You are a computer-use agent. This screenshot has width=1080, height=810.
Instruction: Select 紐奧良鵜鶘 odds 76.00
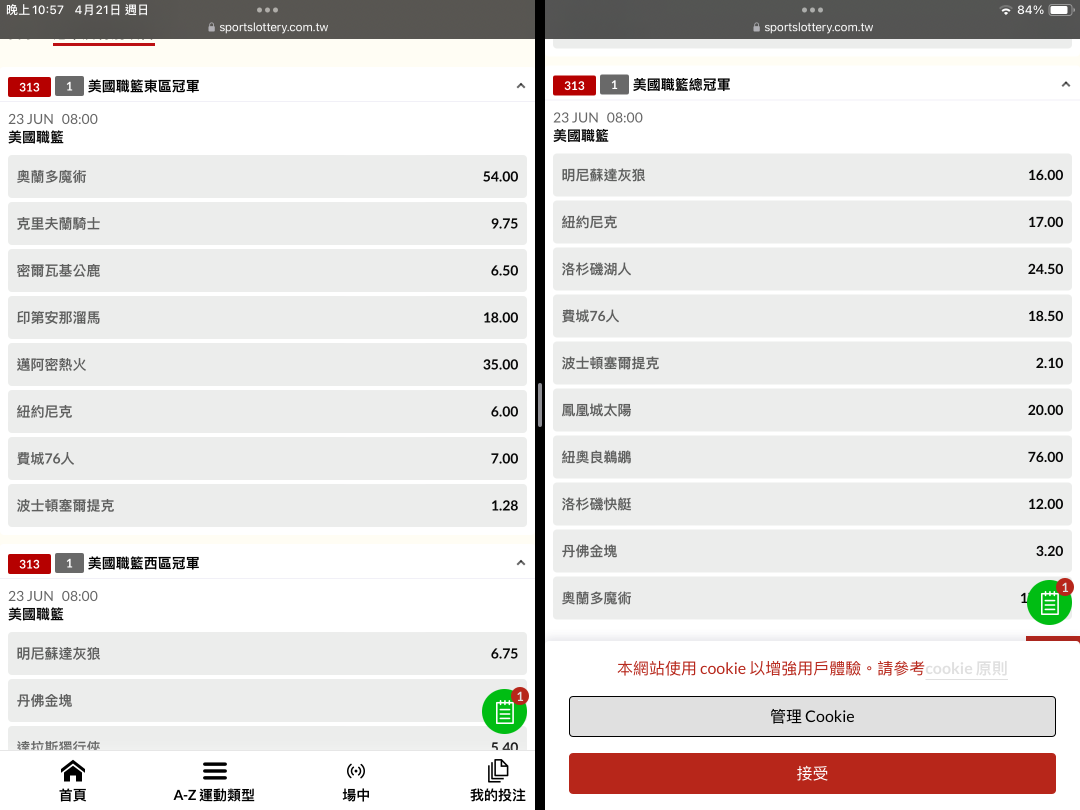click(x=812, y=457)
